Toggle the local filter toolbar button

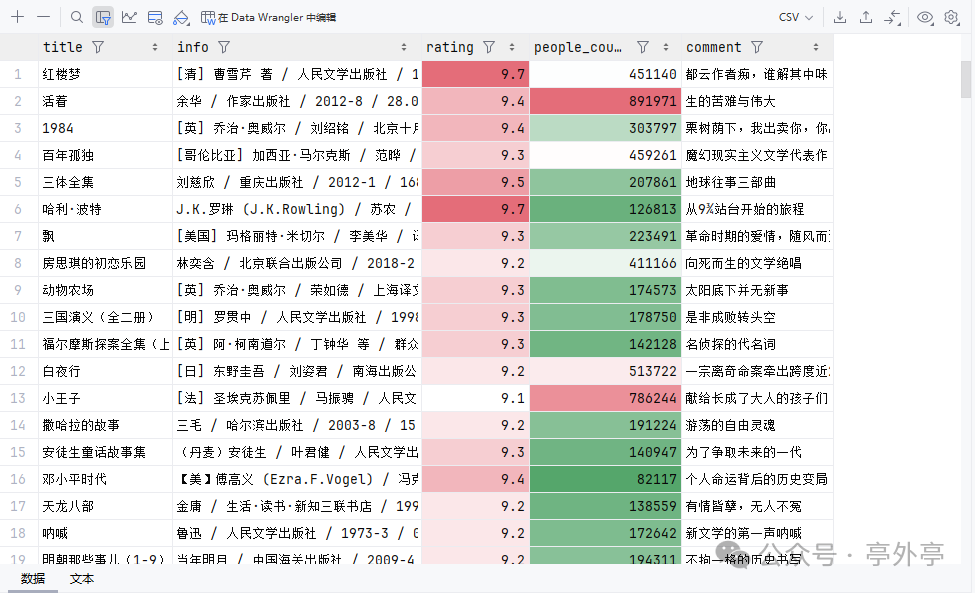[x=103, y=17]
